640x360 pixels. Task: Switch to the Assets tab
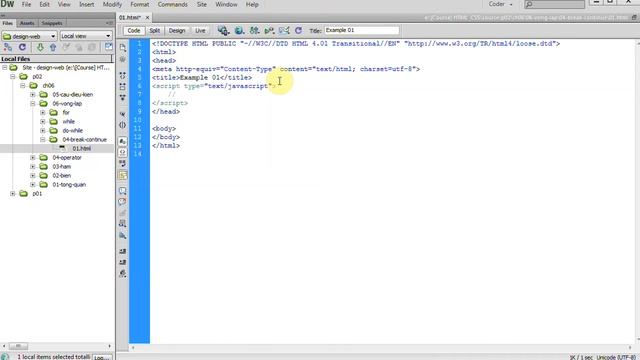(27, 23)
